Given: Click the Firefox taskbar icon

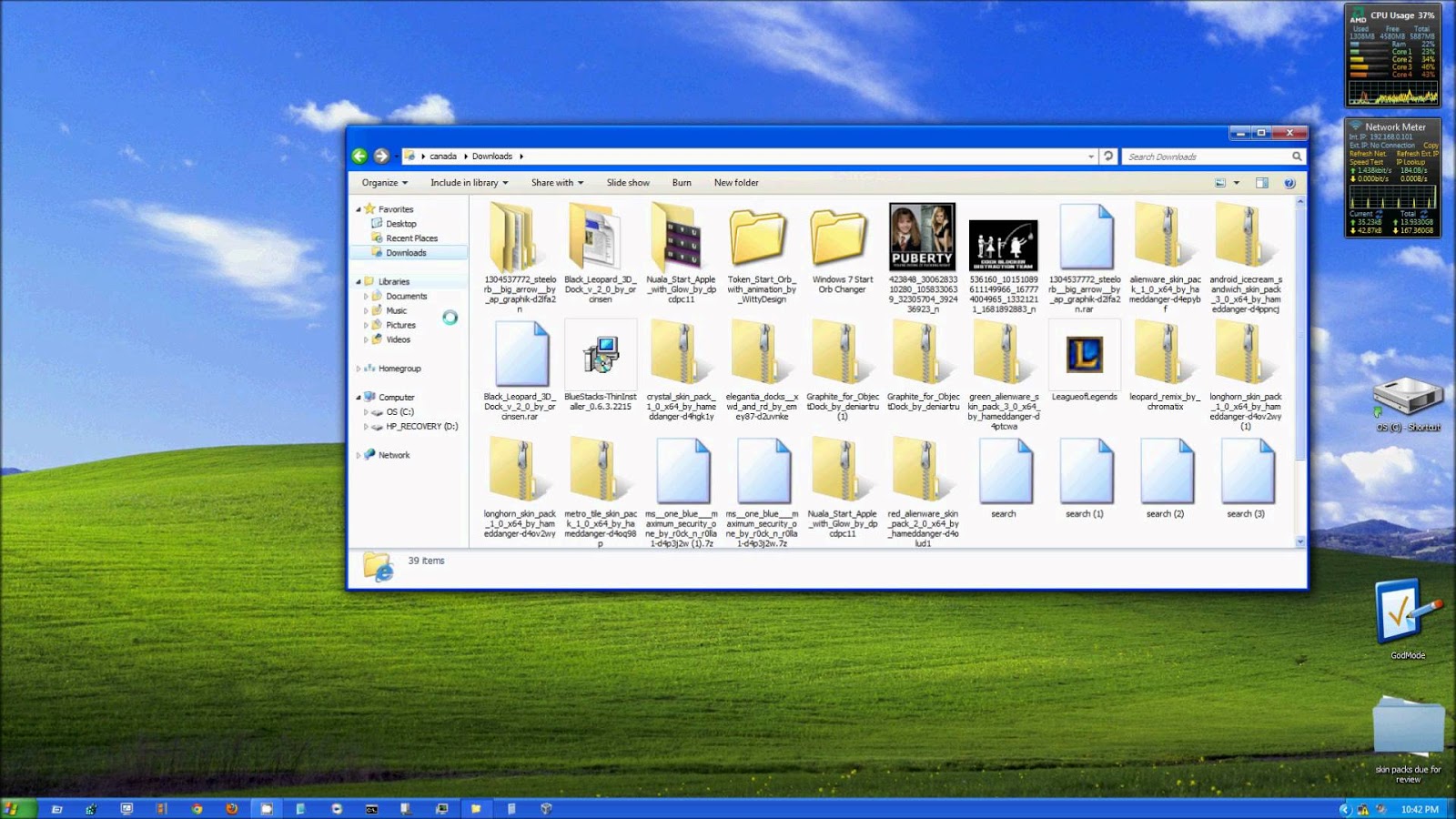Looking at the screenshot, I should point(231,808).
